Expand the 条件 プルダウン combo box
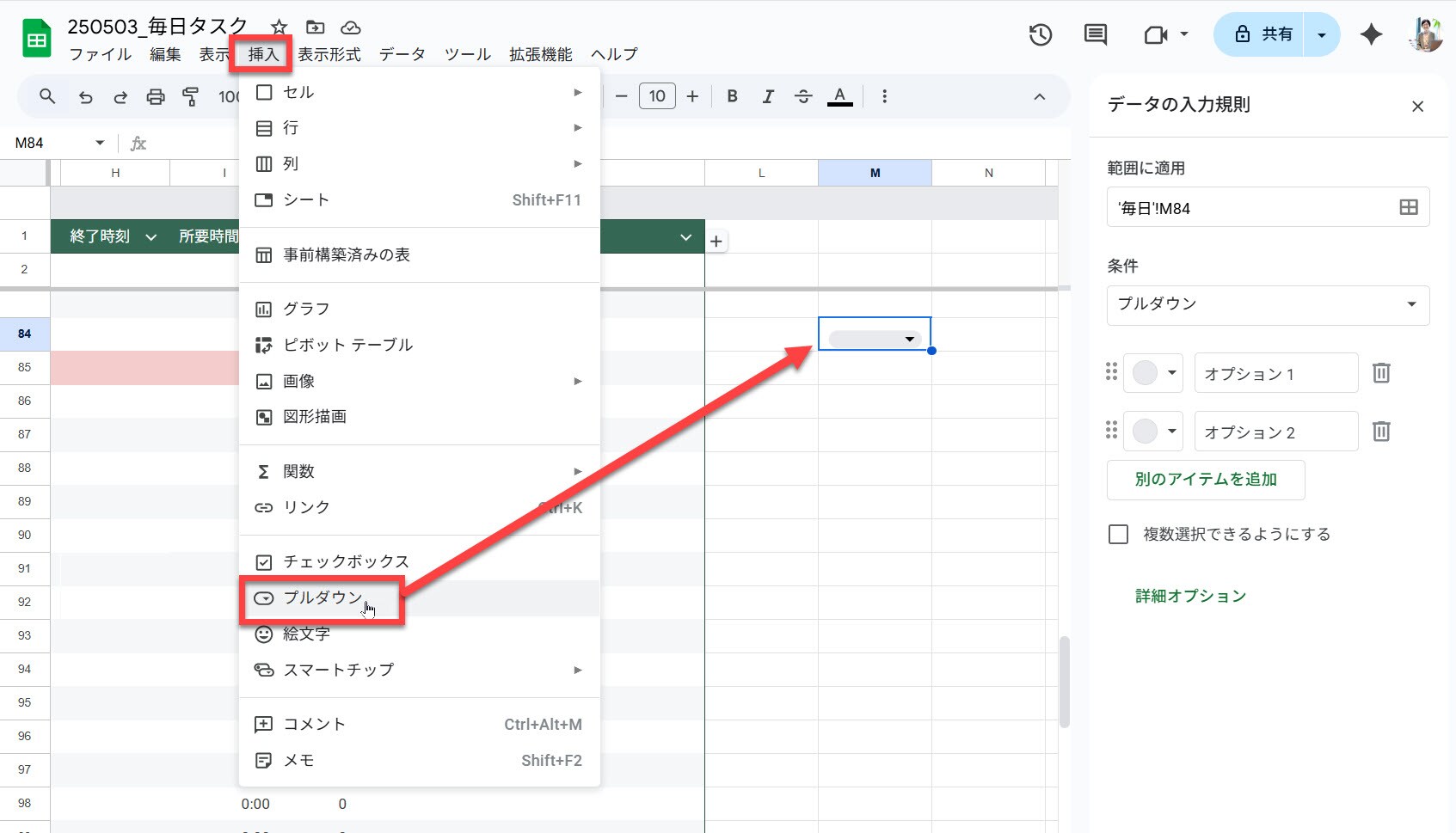 point(1268,305)
